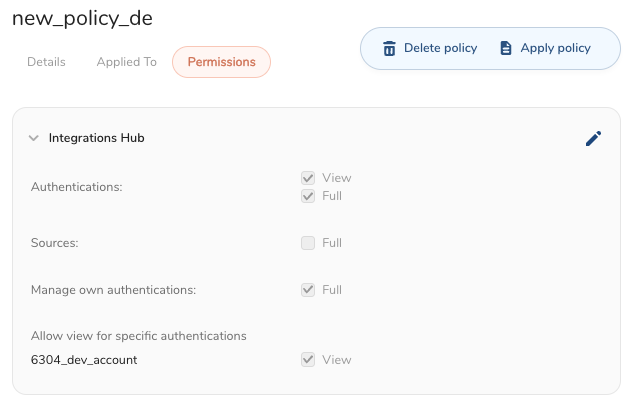Switch to the Details tab
635x409 pixels.
pos(46,62)
